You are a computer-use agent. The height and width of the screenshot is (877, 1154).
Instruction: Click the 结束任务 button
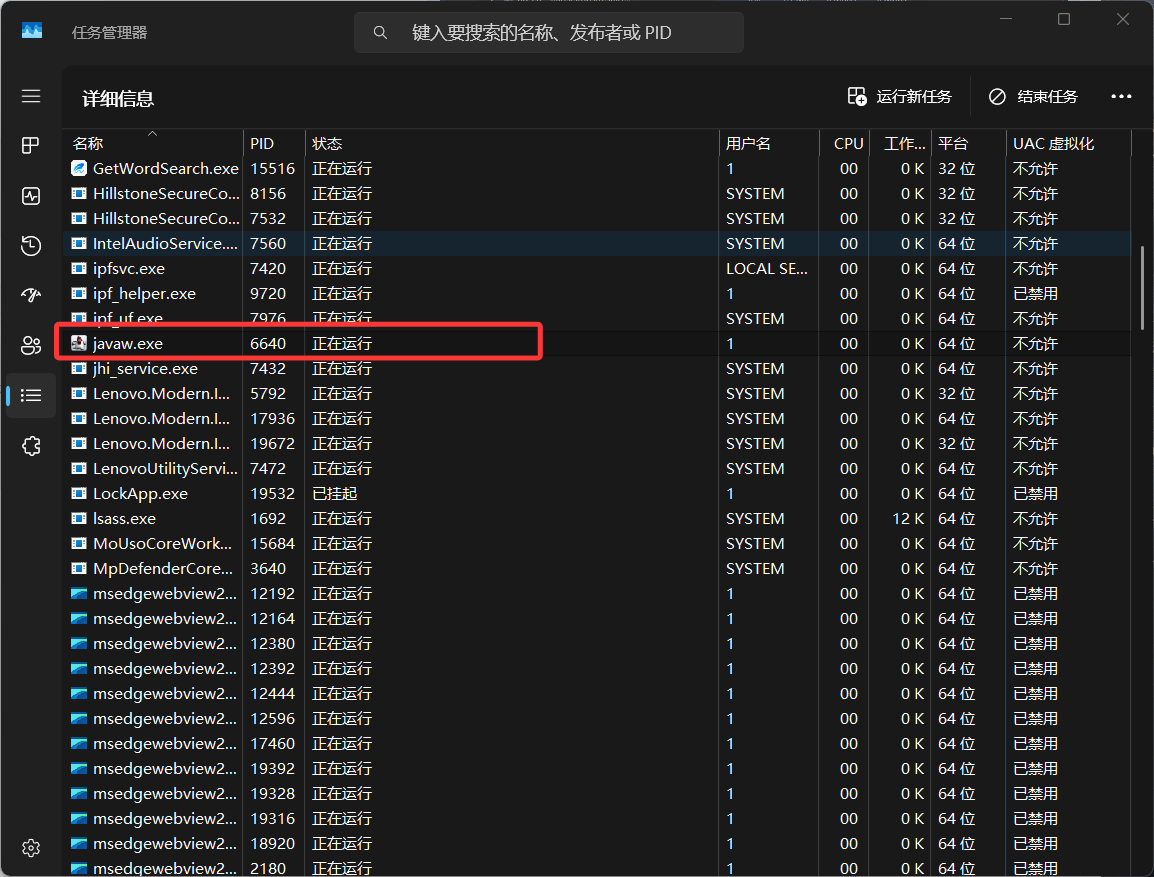coord(1033,97)
